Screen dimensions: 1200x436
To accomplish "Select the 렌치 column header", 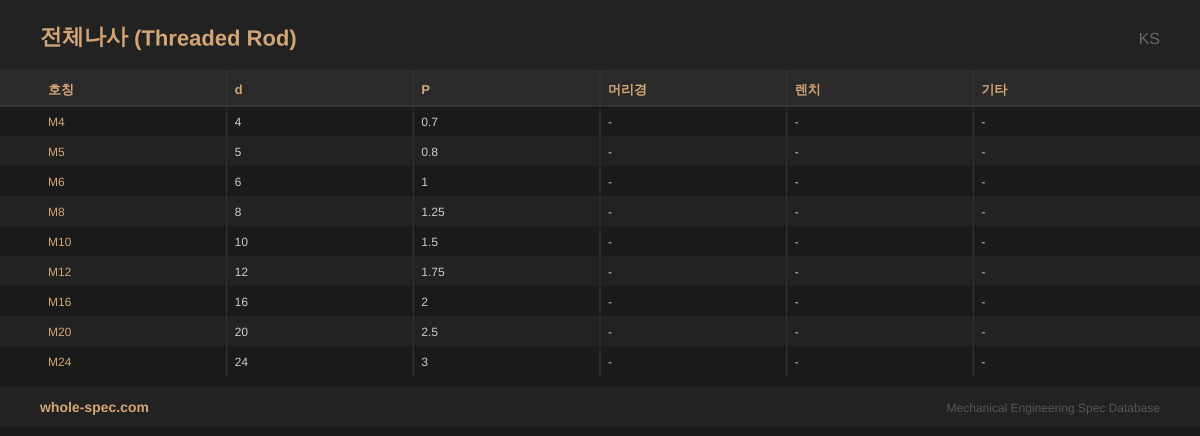I will pyautogui.click(x=807, y=89).
